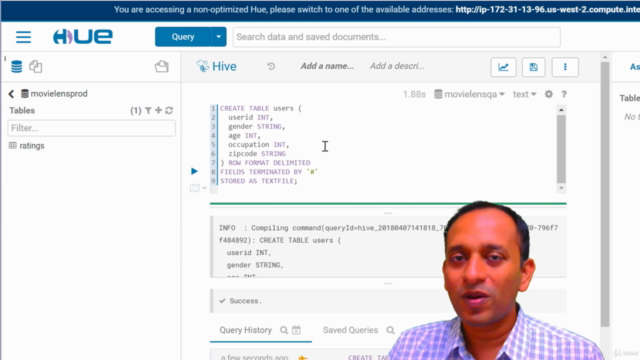This screenshot has height=360, width=640.
Task: Search within Saved Queries
Action: point(390,330)
